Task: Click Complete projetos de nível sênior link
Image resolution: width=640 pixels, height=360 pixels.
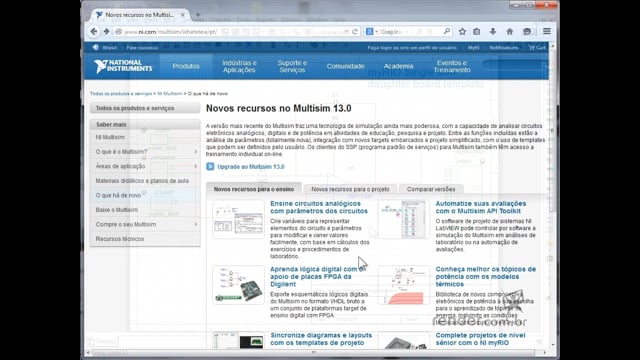Action: click(480, 339)
